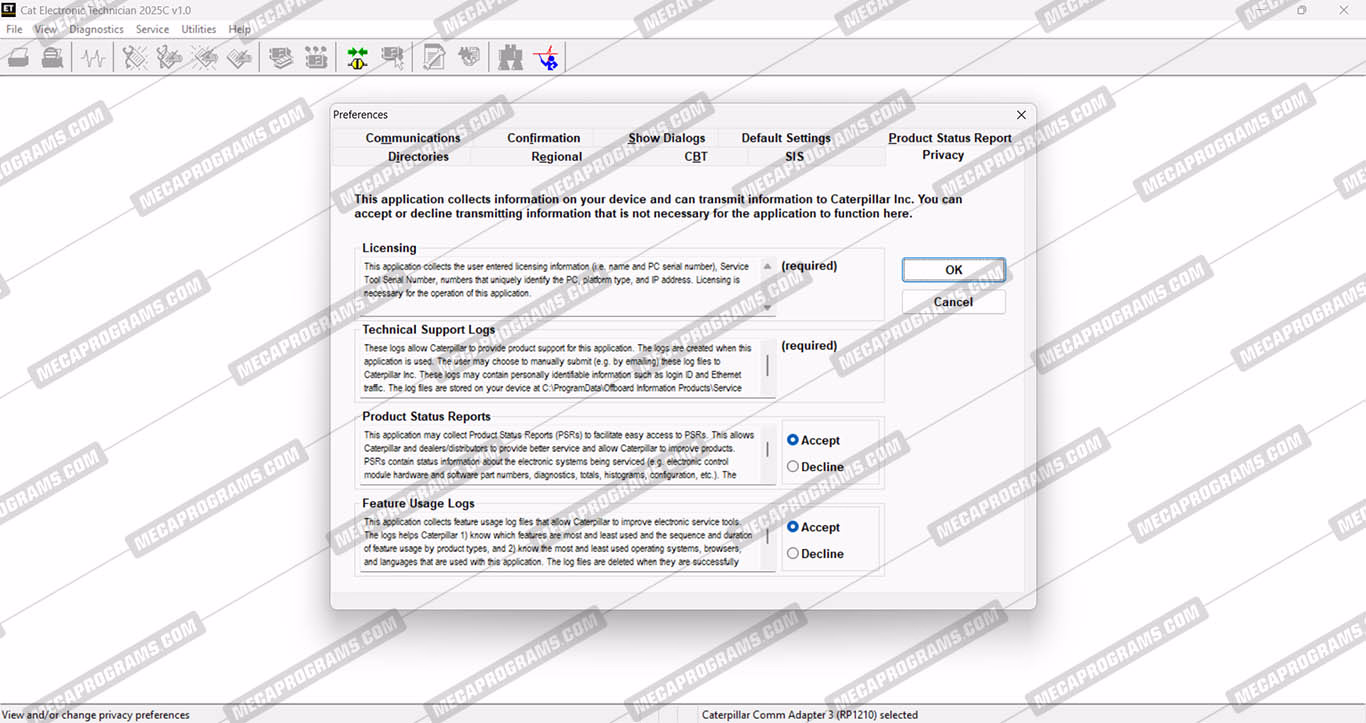Click Cancel in the Preferences dialog
This screenshot has width=1366, height=723.
click(953, 302)
